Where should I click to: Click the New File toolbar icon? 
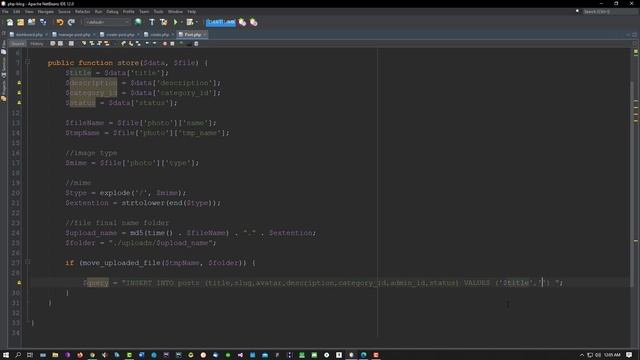click(x=10, y=22)
